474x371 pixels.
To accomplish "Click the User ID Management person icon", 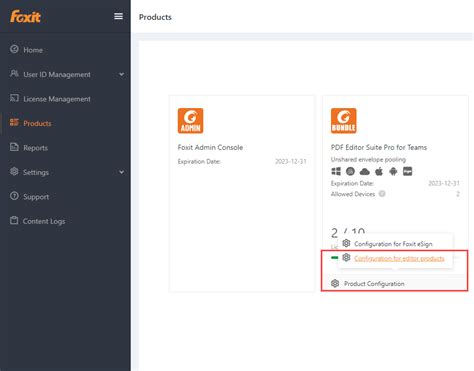I will coord(14,74).
